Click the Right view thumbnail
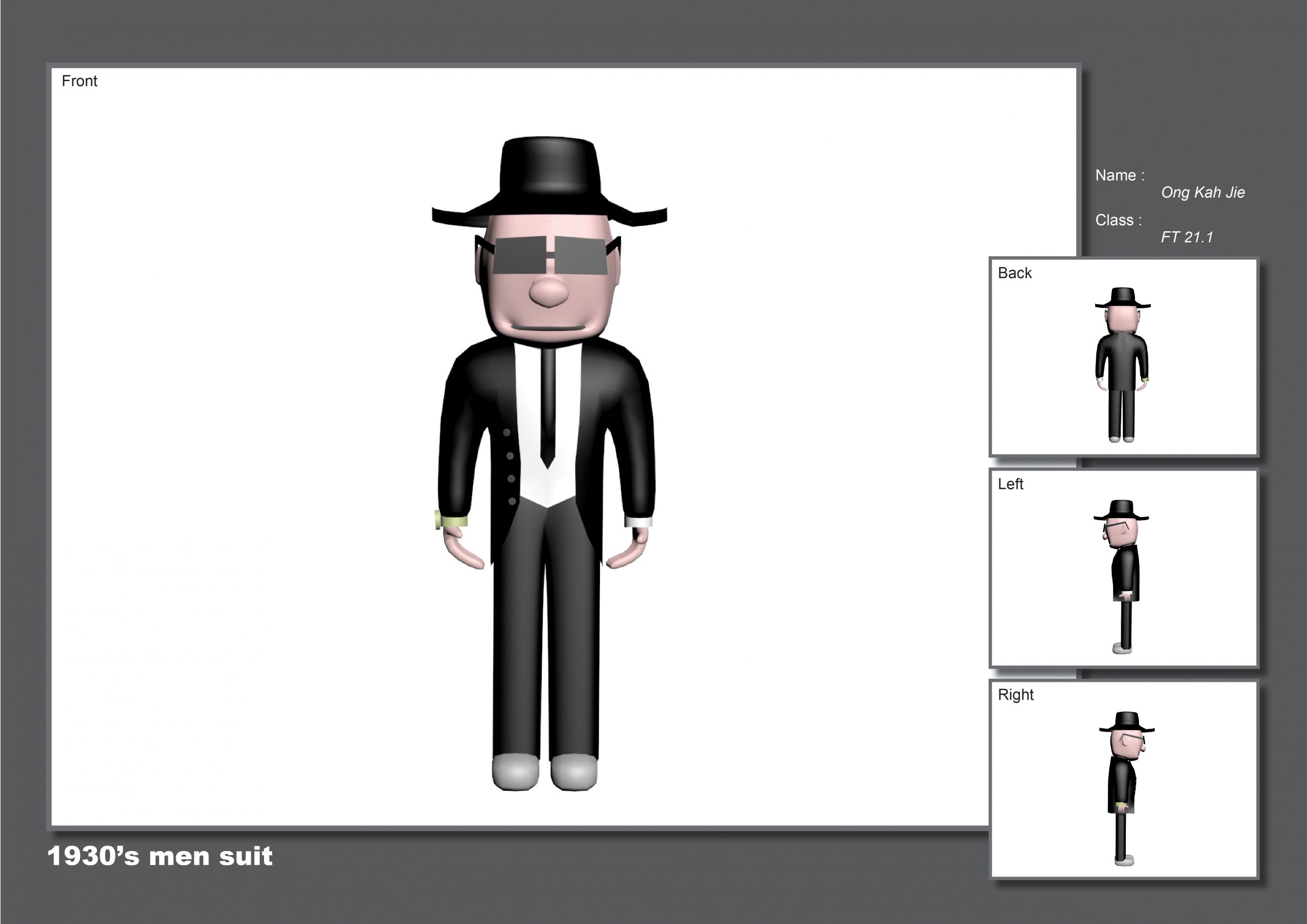 1123,786
